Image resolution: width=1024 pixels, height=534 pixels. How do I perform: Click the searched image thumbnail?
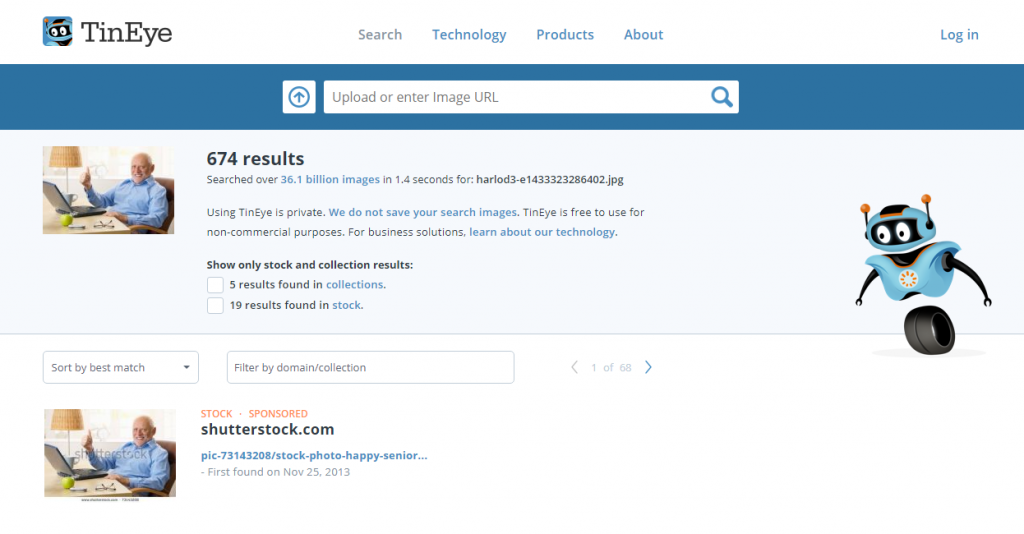pos(108,190)
